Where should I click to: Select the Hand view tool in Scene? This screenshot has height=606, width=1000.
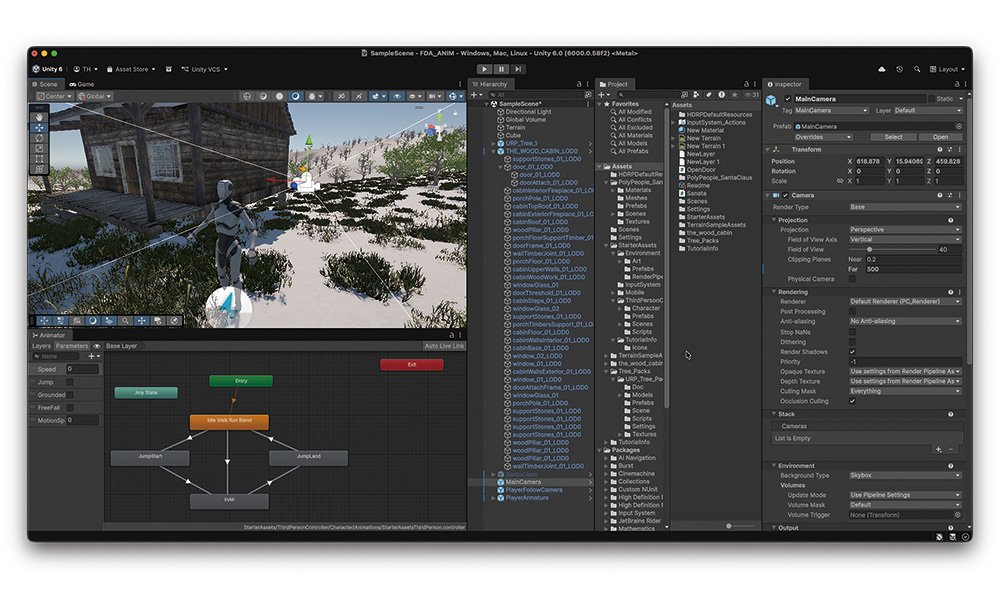click(x=40, y=117)
